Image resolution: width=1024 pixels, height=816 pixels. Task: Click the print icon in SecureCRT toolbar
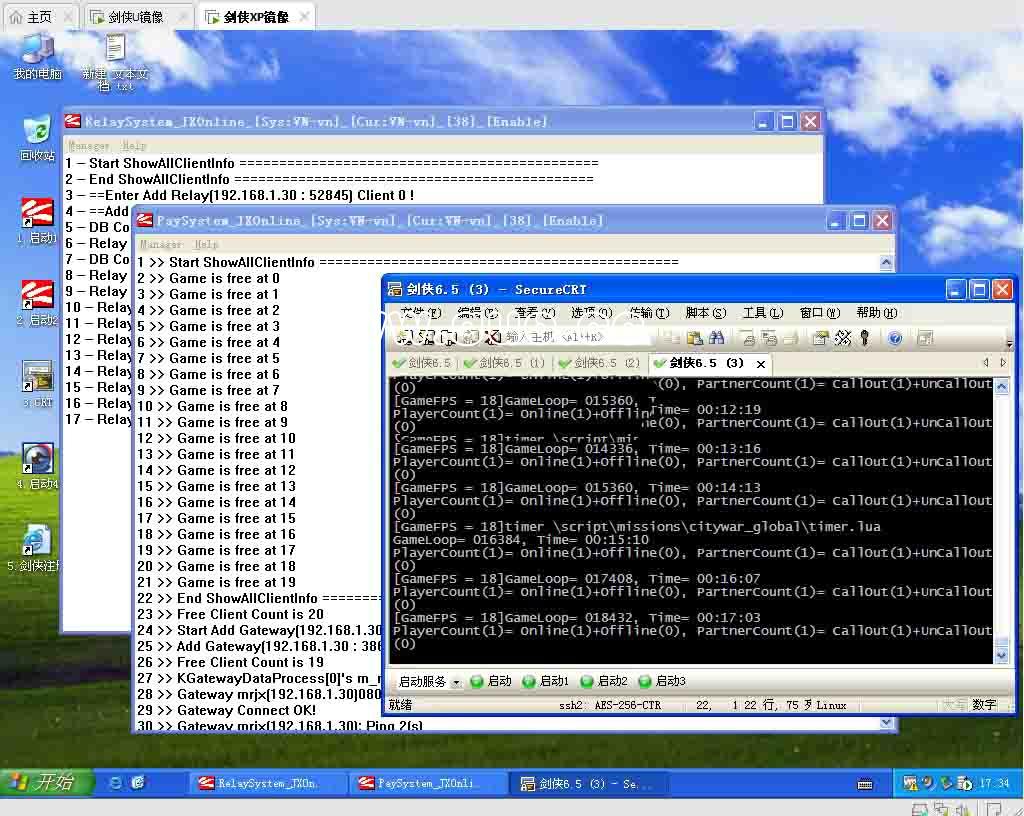[x=748, y=337]
